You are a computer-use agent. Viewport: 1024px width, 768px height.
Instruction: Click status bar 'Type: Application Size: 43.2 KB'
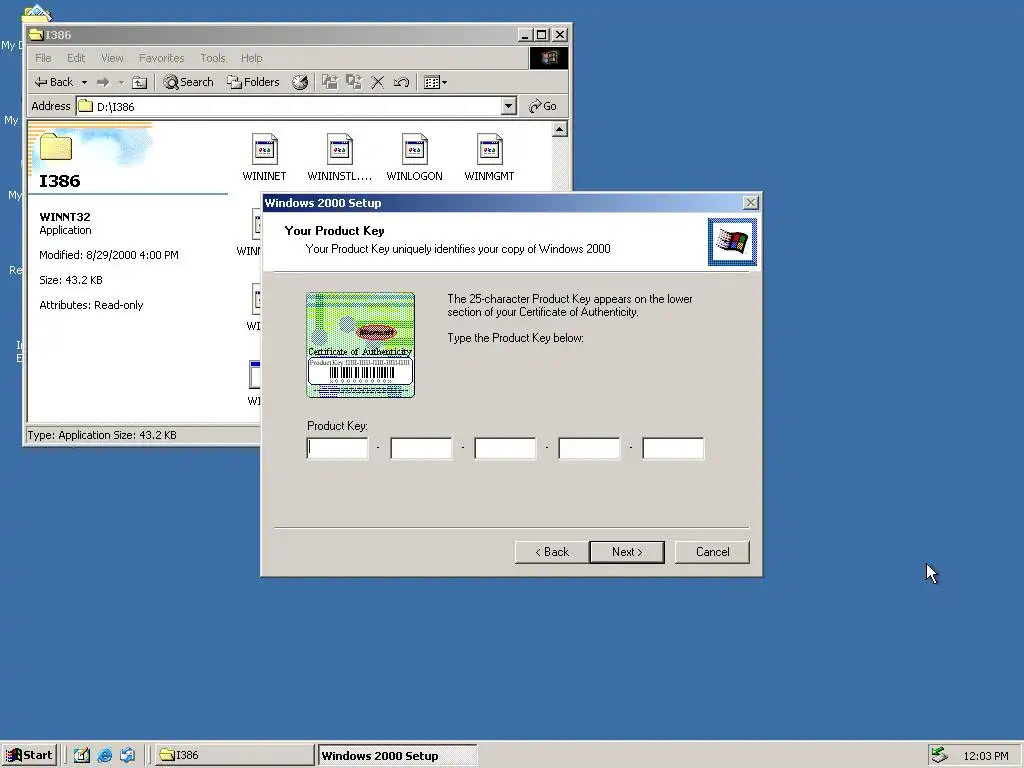point(102,435)
